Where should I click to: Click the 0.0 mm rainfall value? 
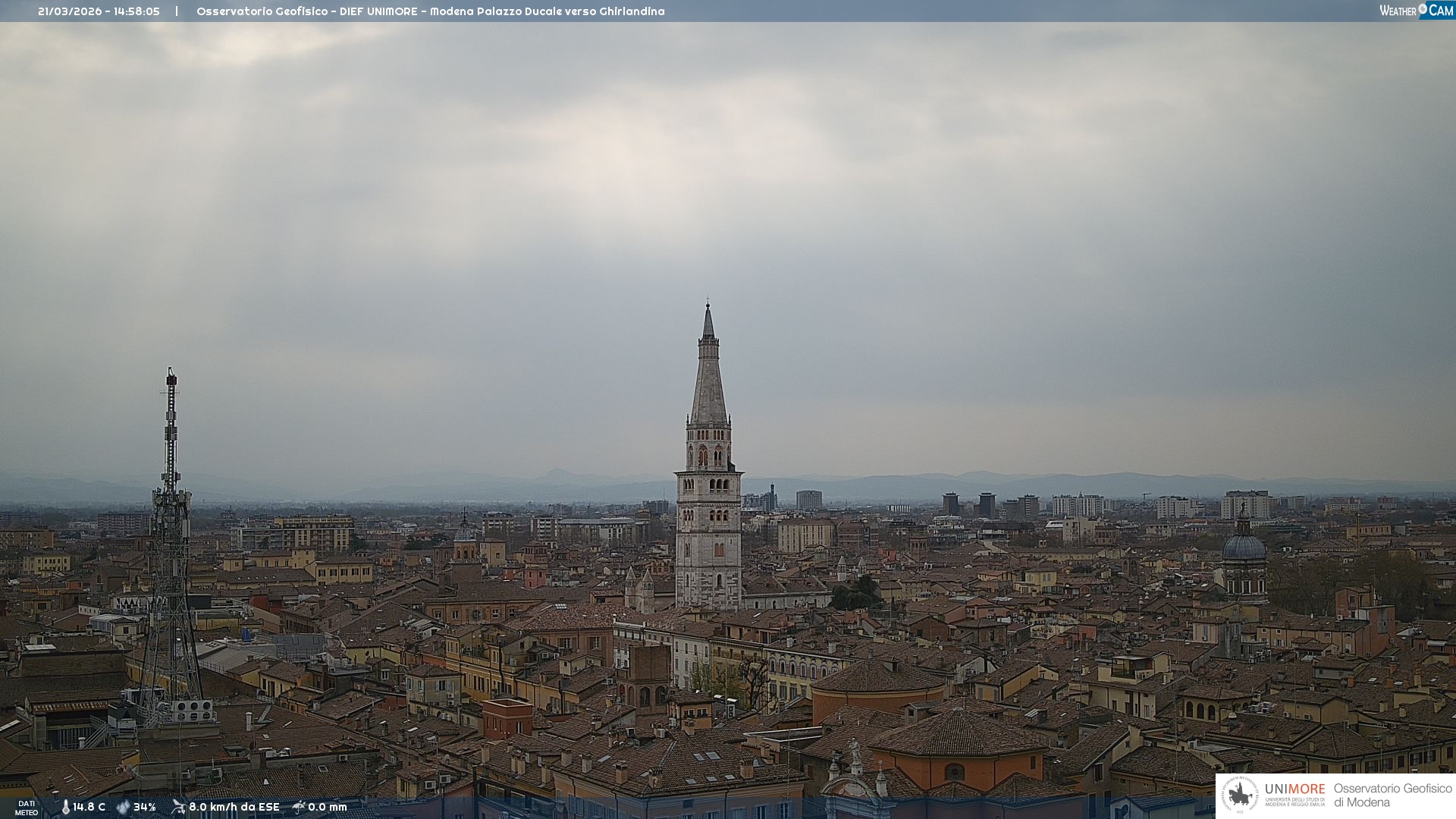click(328, 807)
